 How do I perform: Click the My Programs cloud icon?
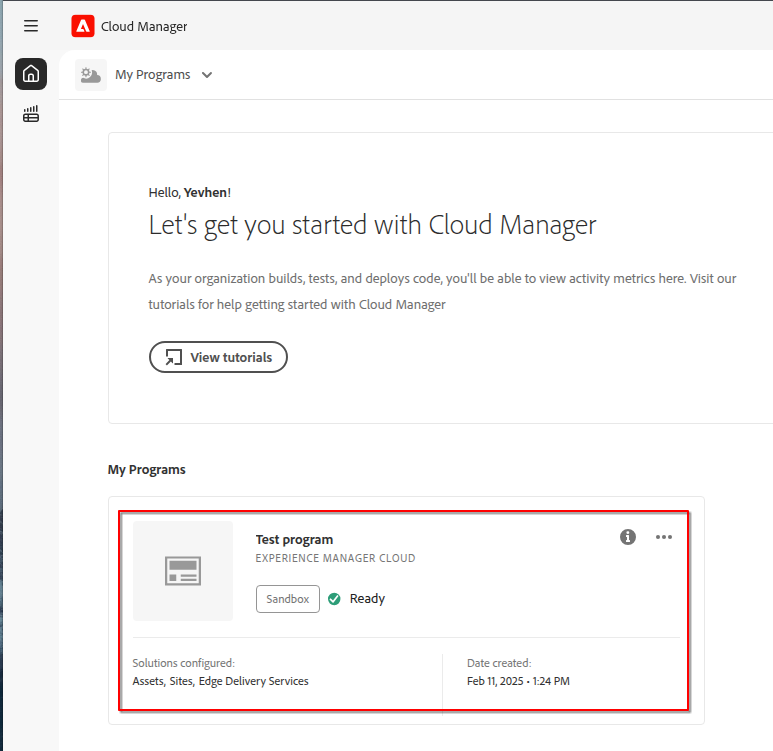click(x=91, y=75)
